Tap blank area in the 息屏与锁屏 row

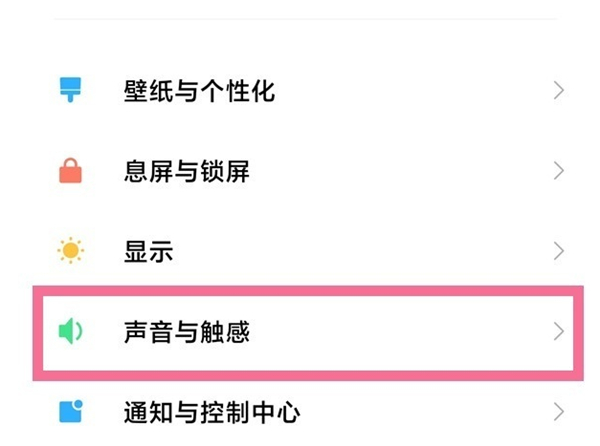click(400, 172)
